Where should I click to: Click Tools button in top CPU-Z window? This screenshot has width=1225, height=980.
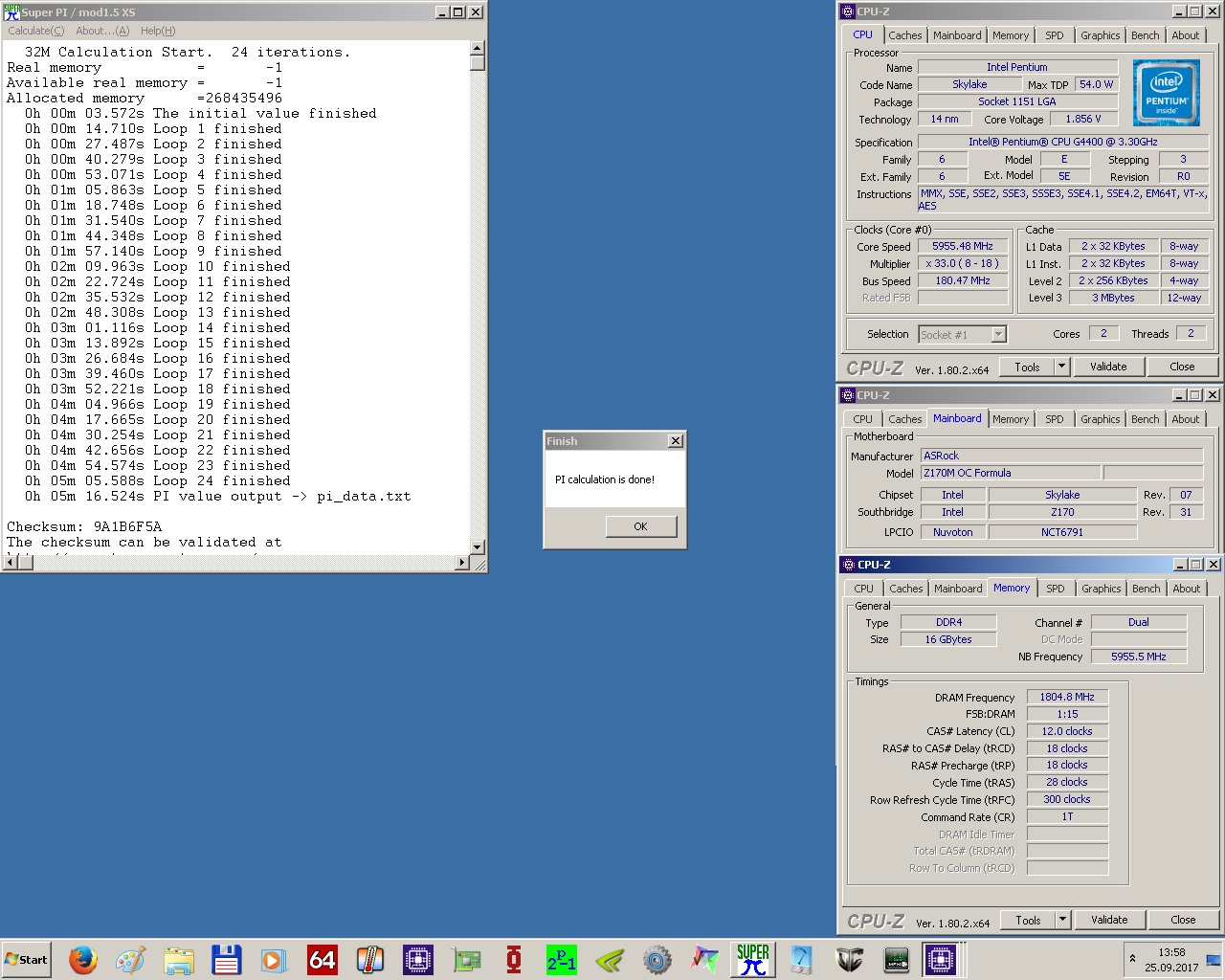point(1027,367)
